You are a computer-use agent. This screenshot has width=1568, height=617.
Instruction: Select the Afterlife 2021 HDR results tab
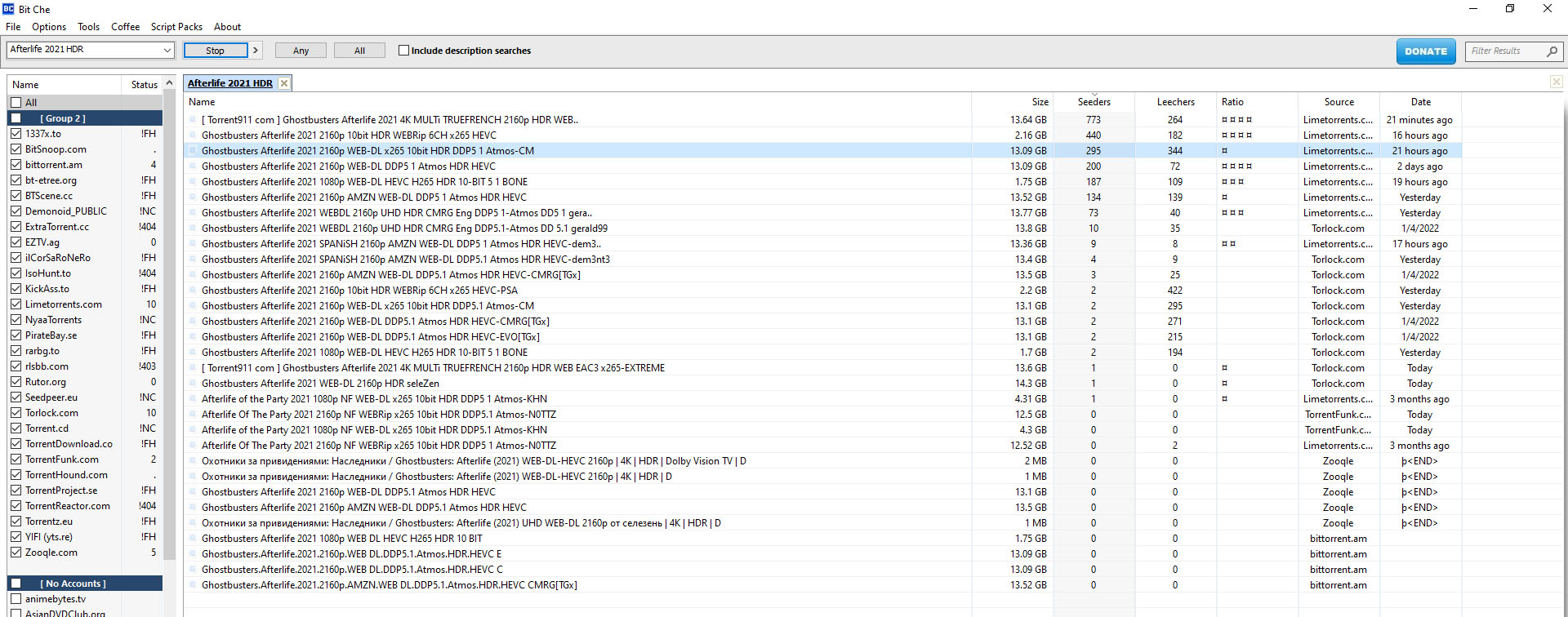pyautogui.click(x=230, y=83)
